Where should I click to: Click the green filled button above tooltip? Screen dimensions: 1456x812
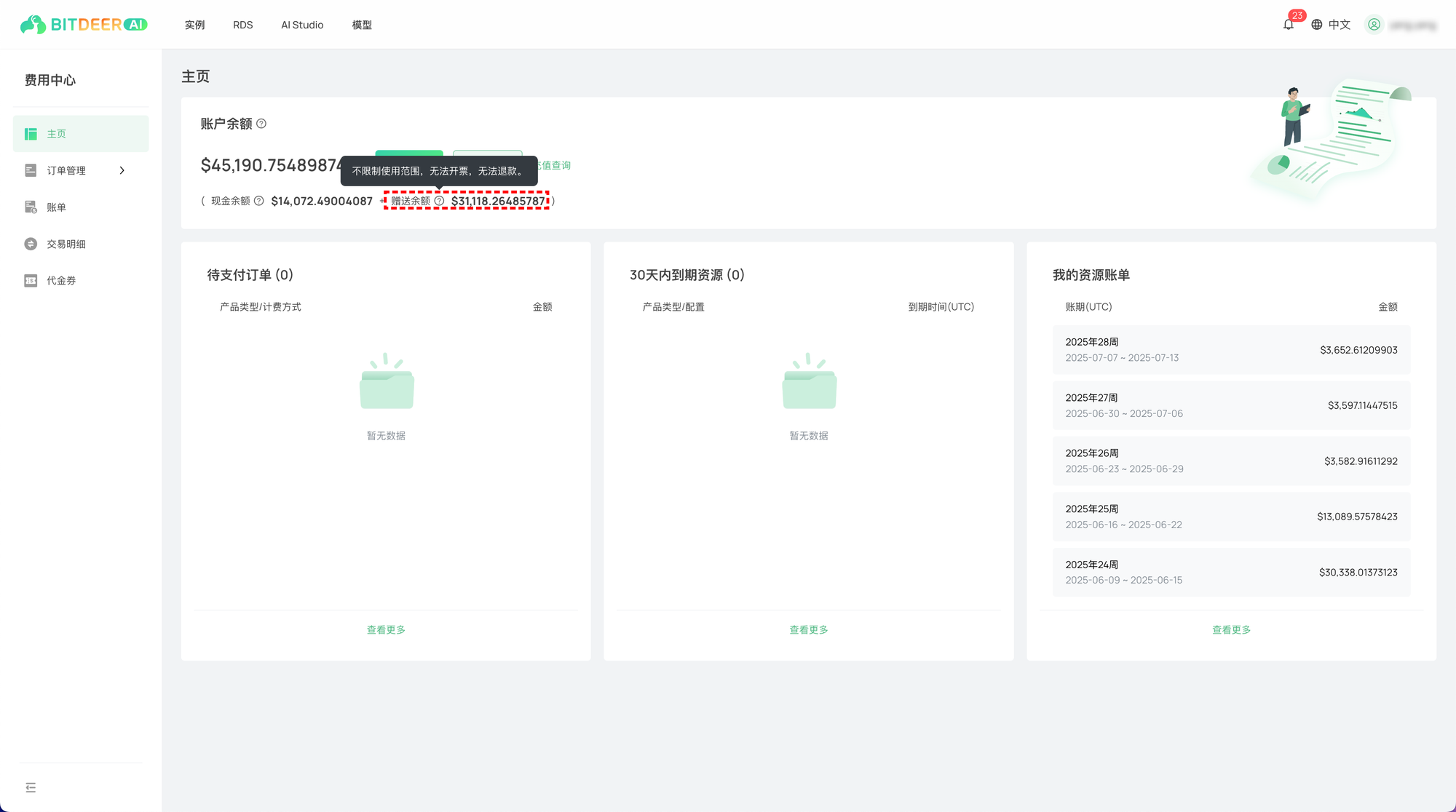click(409, 153)
